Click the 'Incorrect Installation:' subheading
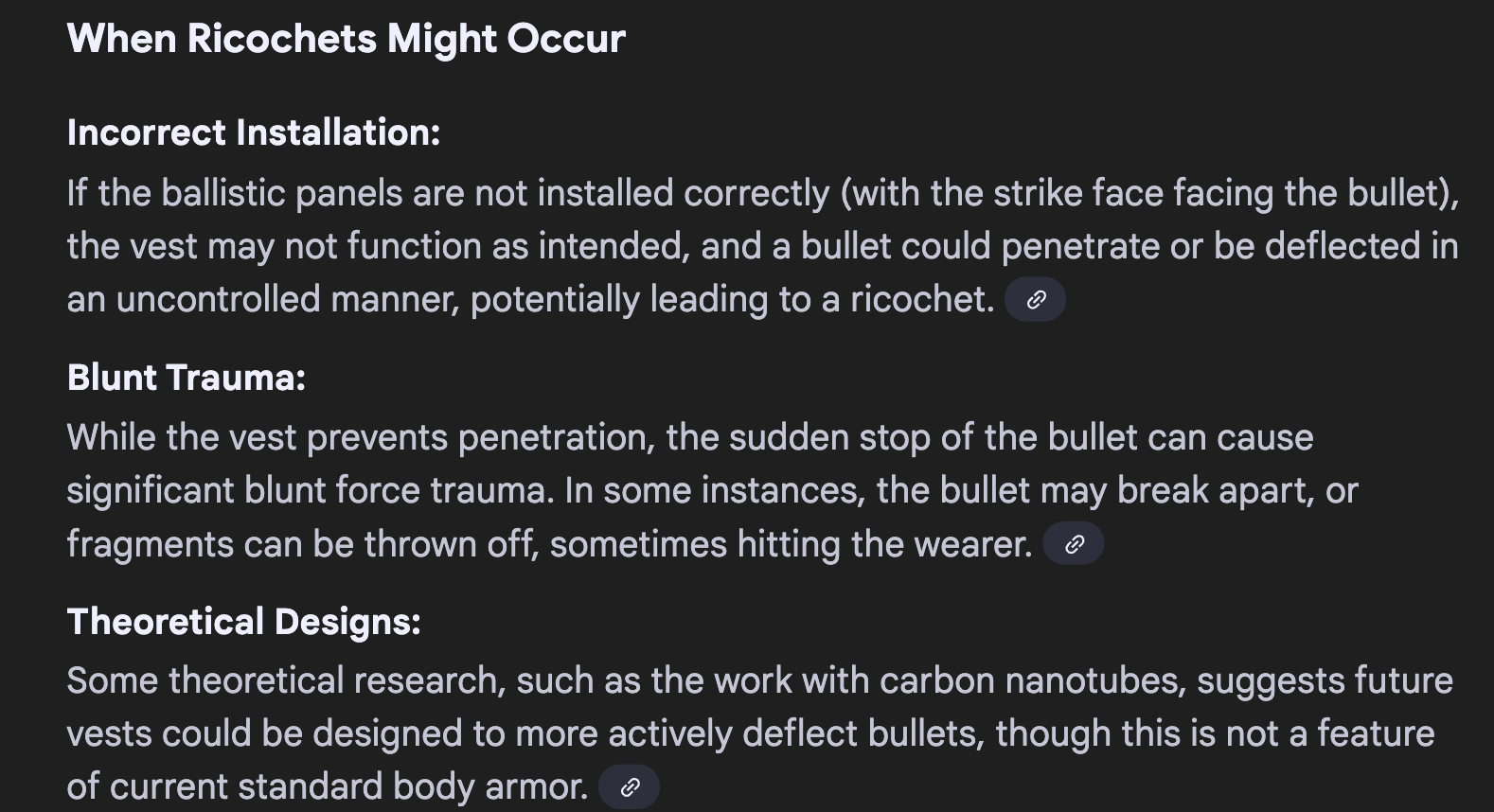 point(254,133)
